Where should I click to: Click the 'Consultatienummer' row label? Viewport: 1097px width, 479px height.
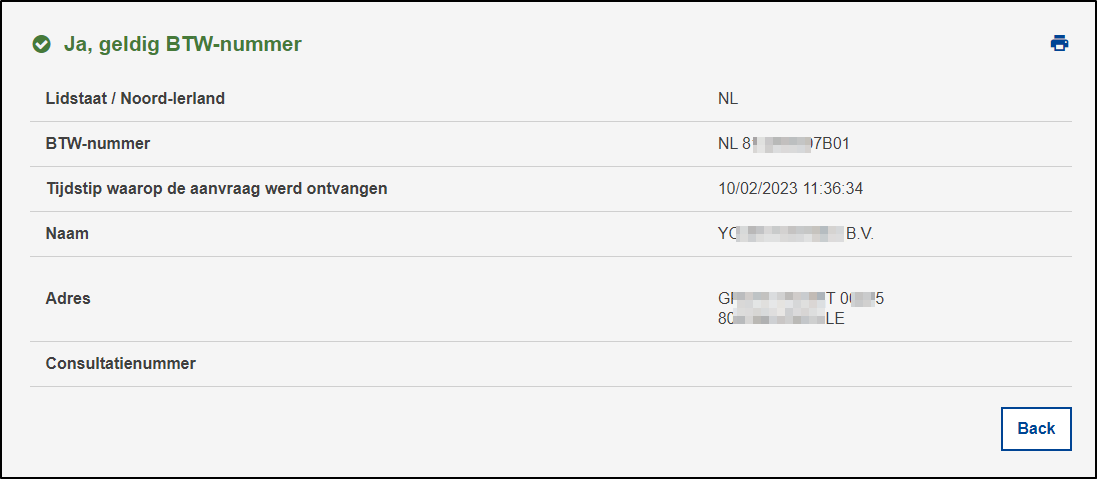[121, 363]
